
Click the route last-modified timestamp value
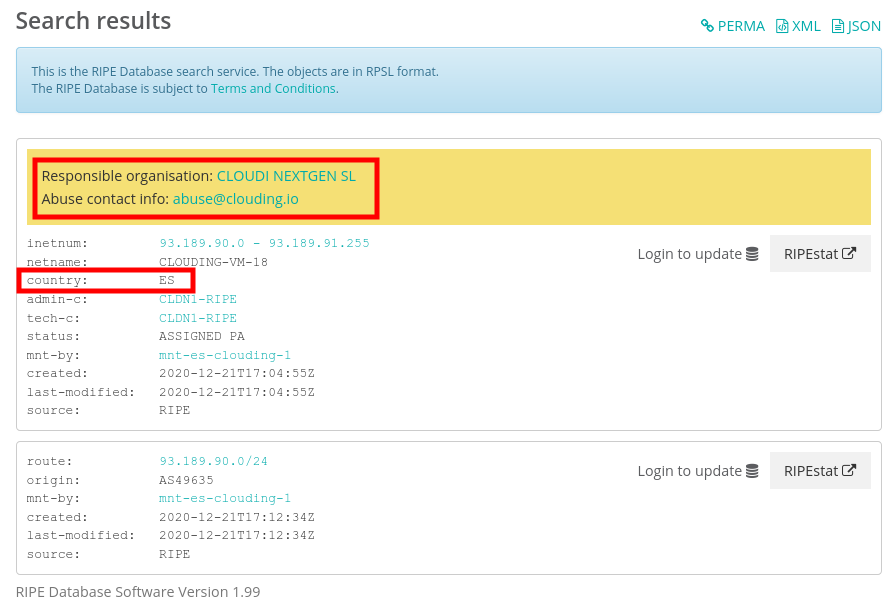(237, 536)
